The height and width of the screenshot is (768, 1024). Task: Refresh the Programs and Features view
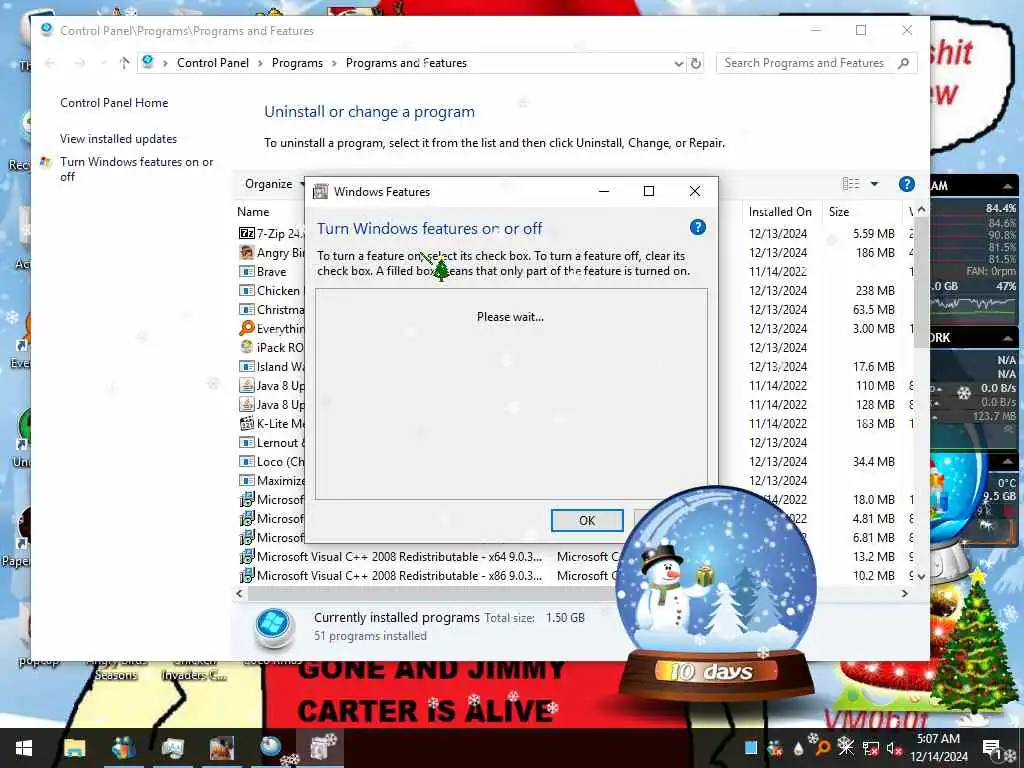pyautogui.click(x=696, y=63)
